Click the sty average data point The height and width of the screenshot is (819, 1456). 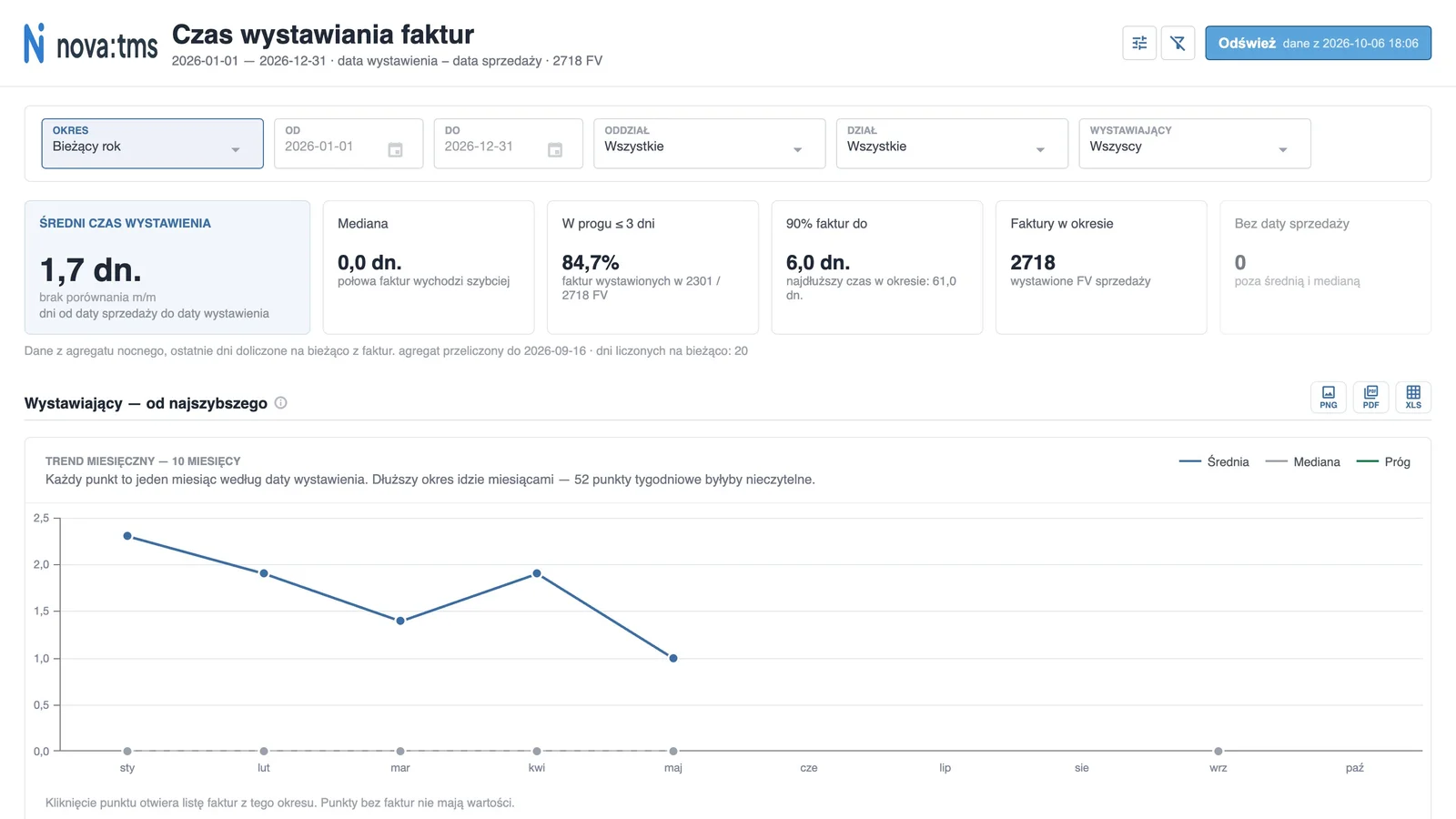click(127, 536)
